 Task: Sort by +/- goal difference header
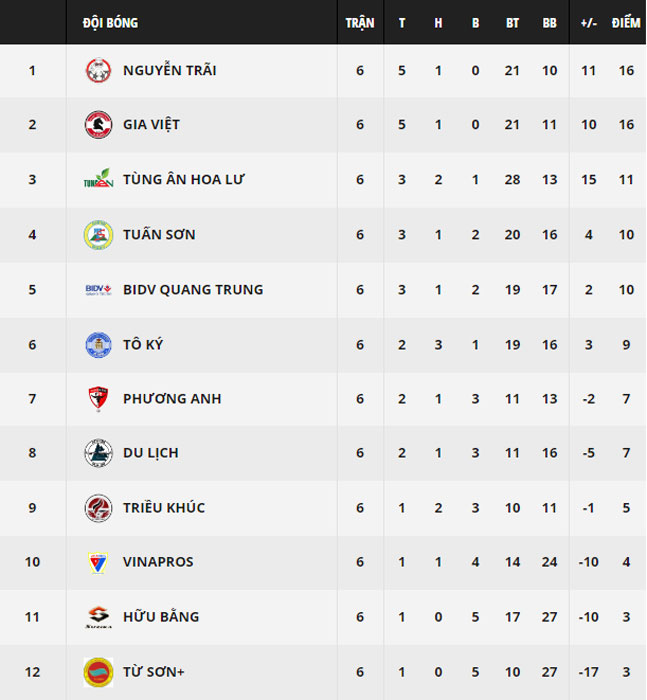589,23
